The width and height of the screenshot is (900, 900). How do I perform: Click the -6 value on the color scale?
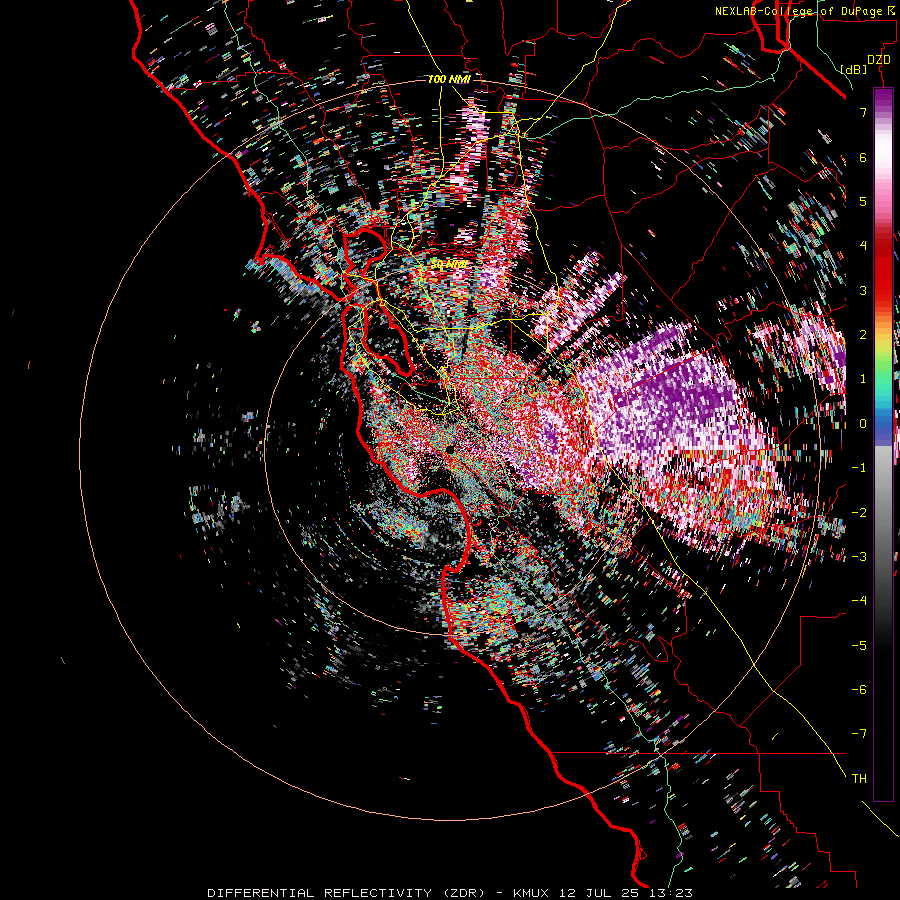[x=859, y=690]
